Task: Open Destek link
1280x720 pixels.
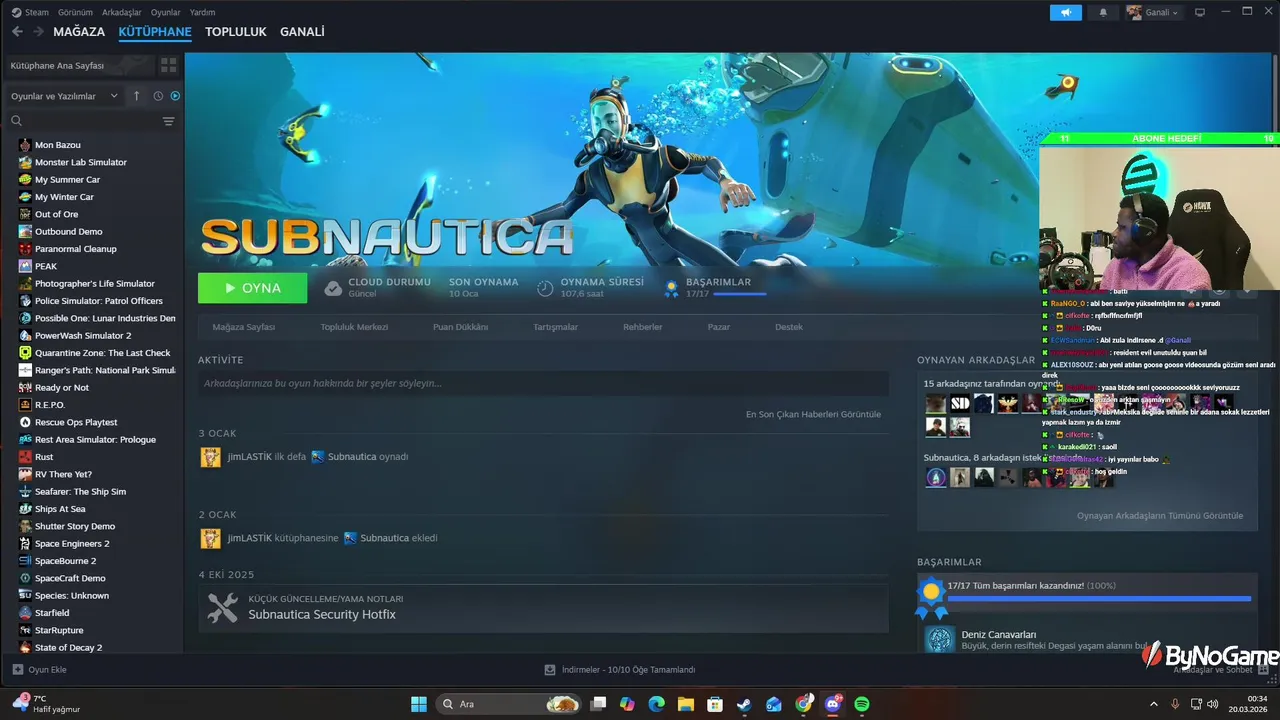Action: coord(789,327)
